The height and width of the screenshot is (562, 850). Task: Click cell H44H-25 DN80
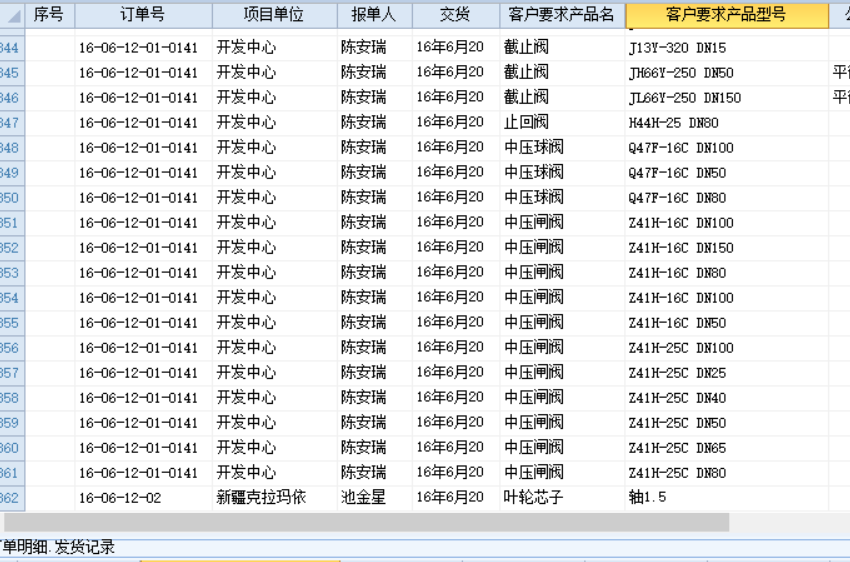coord(726,122)
